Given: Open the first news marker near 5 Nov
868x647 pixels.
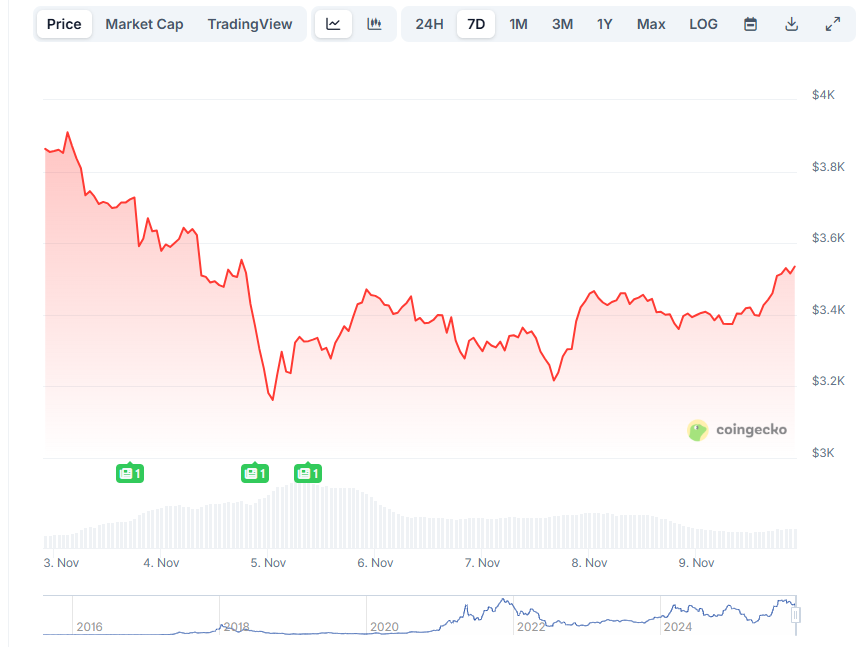Looking at the screenshot, I should [255, 473].
